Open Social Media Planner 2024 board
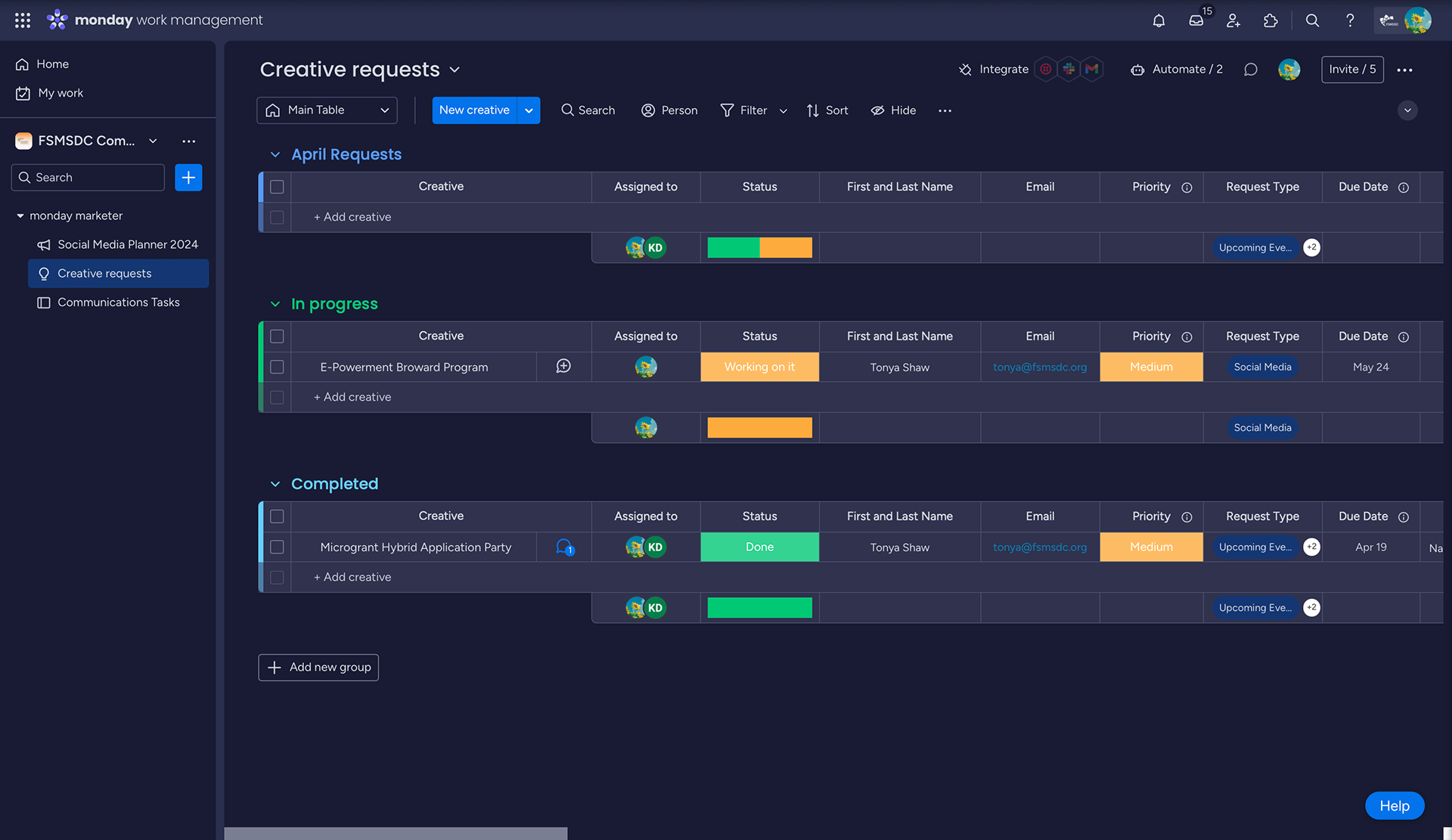 point(127,244)
